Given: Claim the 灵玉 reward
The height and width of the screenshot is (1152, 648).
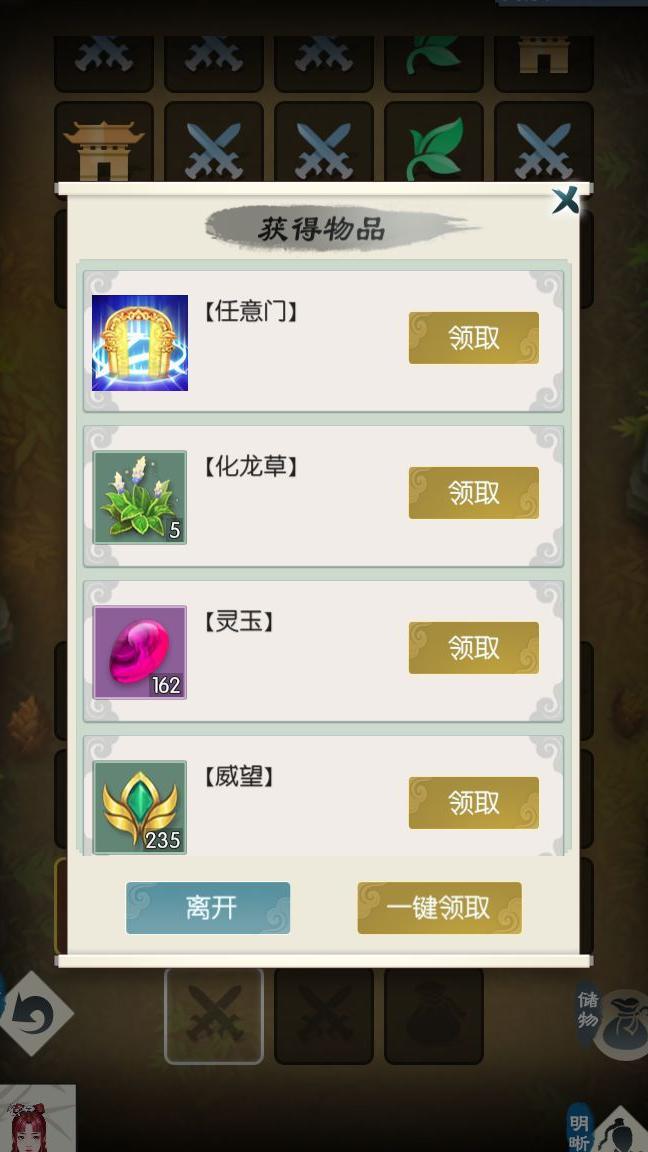Looking at the screenshot, I should click(473, 648).
